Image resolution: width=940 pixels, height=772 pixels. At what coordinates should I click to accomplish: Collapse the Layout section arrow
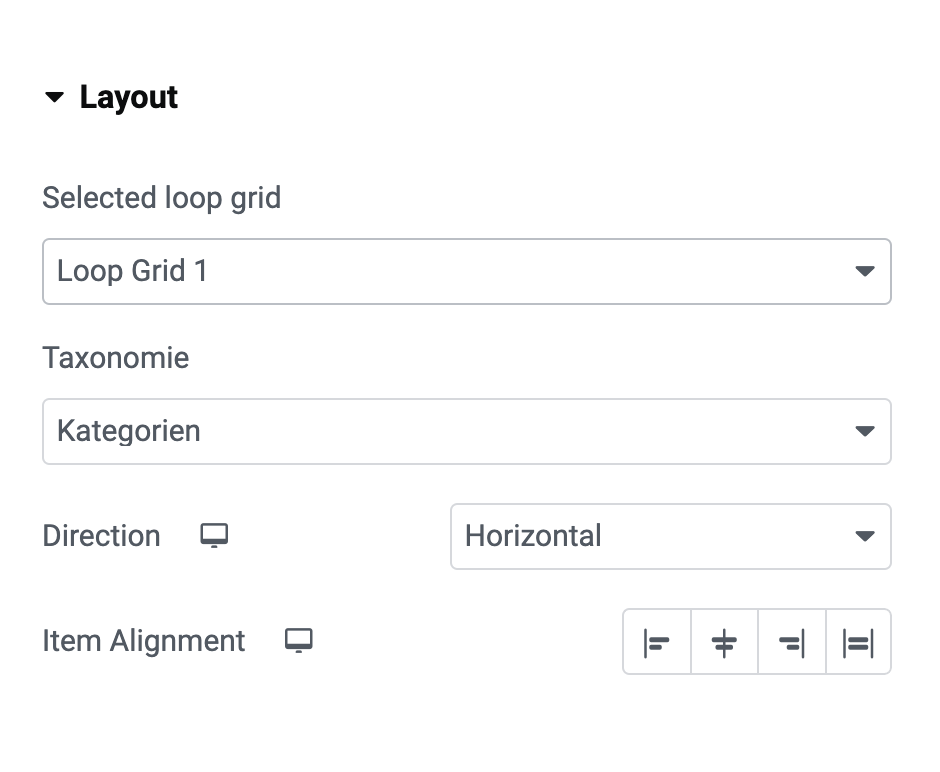[55, 96]
